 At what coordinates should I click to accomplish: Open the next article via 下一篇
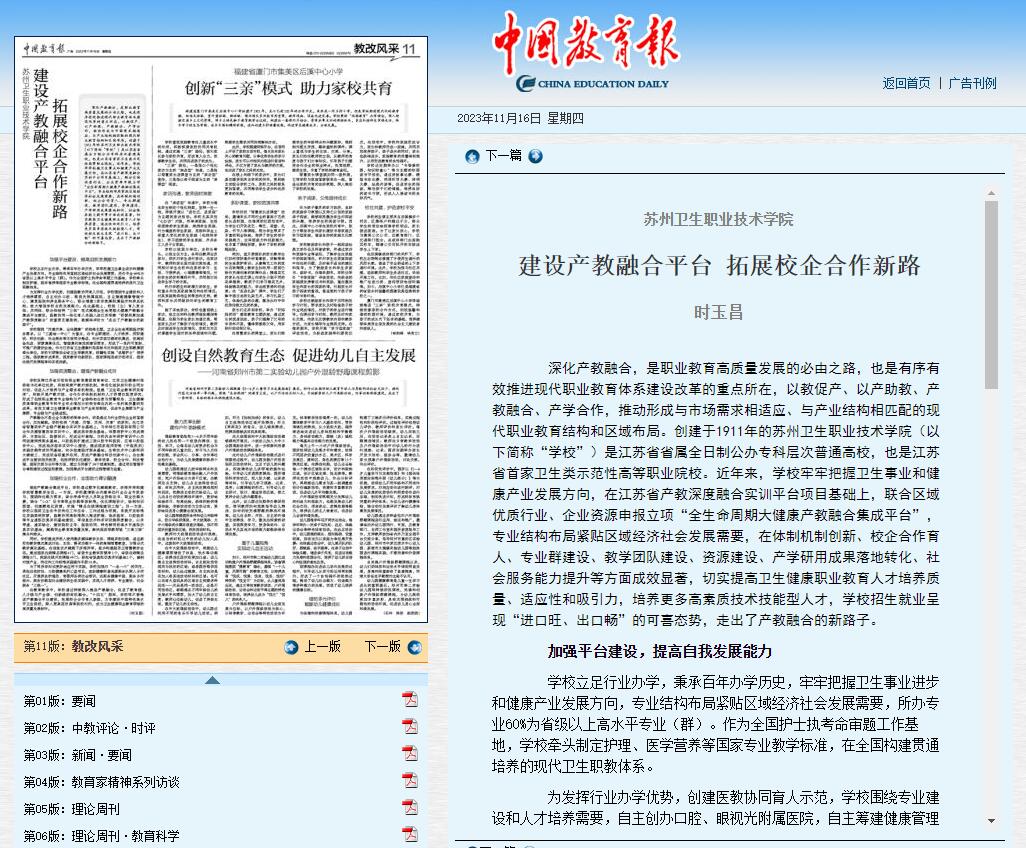point(503,156)
